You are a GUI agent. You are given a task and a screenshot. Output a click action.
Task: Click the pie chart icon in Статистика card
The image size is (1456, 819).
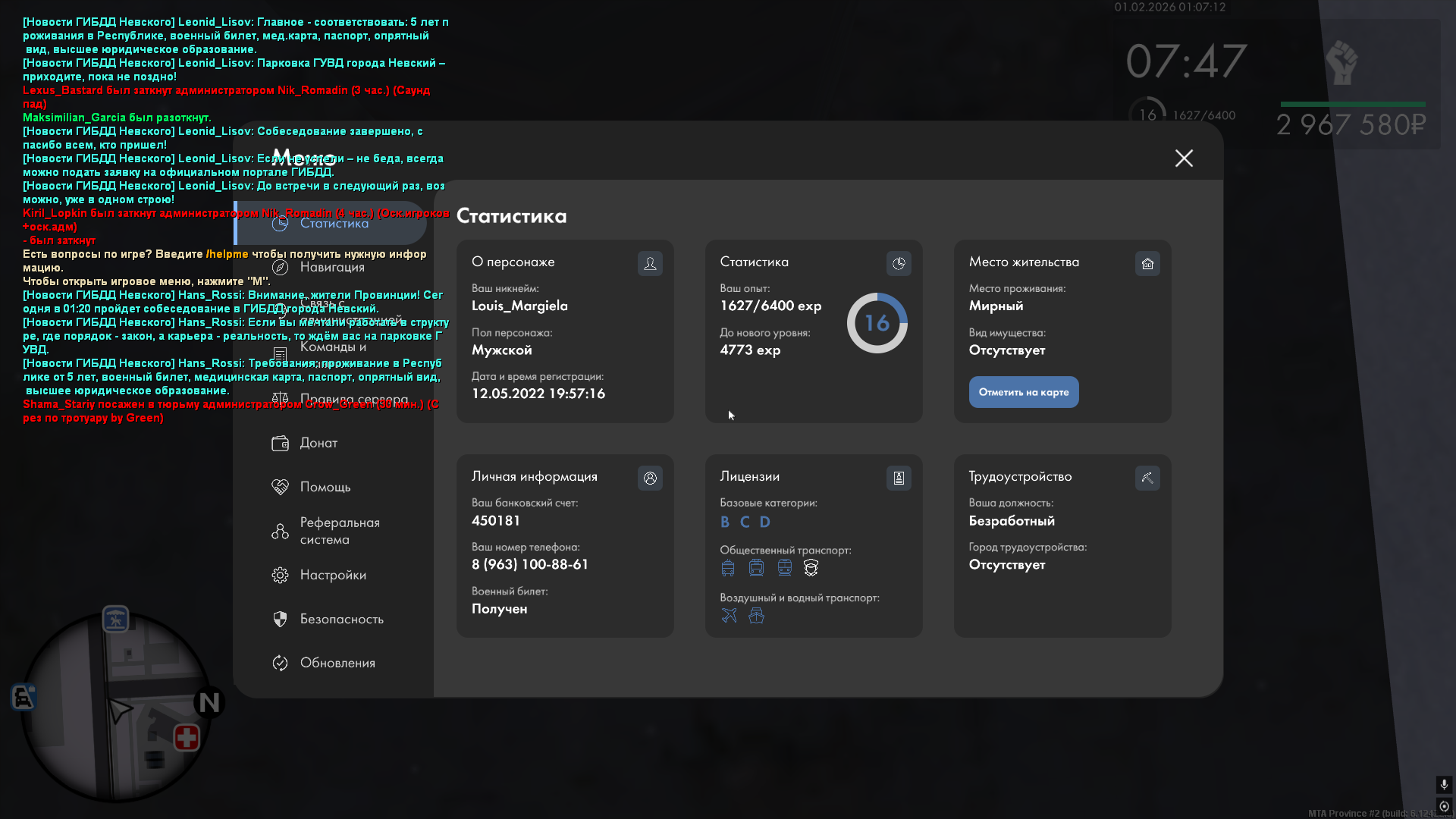click(x=899, y=263)
